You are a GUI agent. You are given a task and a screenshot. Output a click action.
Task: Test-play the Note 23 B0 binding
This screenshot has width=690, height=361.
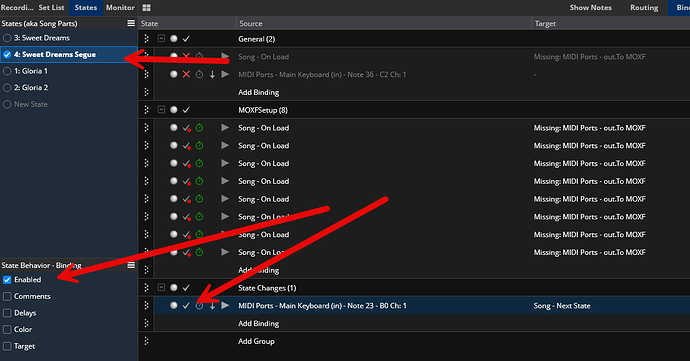coord(225,306)
